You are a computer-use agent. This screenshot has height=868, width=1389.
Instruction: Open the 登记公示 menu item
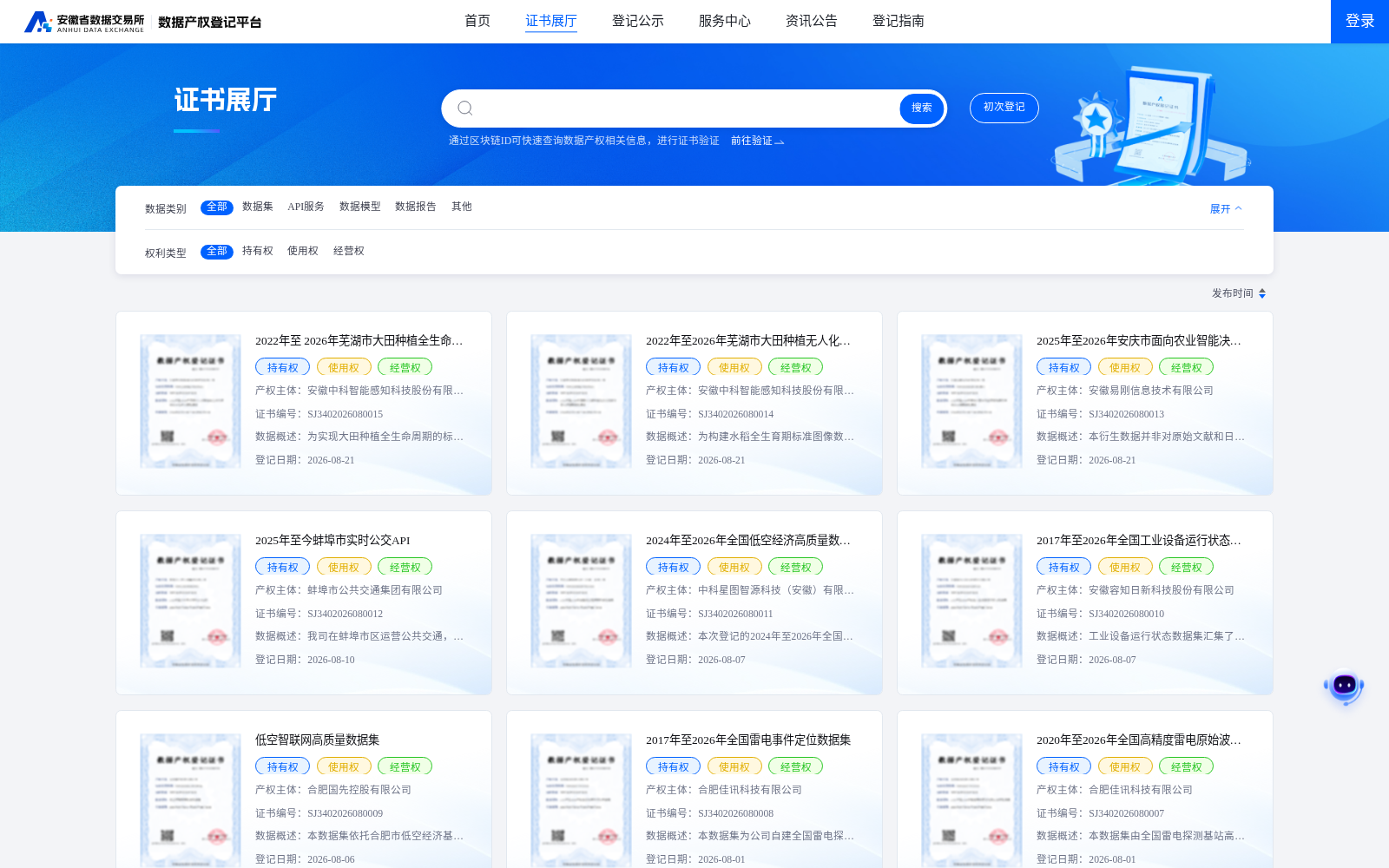coord(638,21)
